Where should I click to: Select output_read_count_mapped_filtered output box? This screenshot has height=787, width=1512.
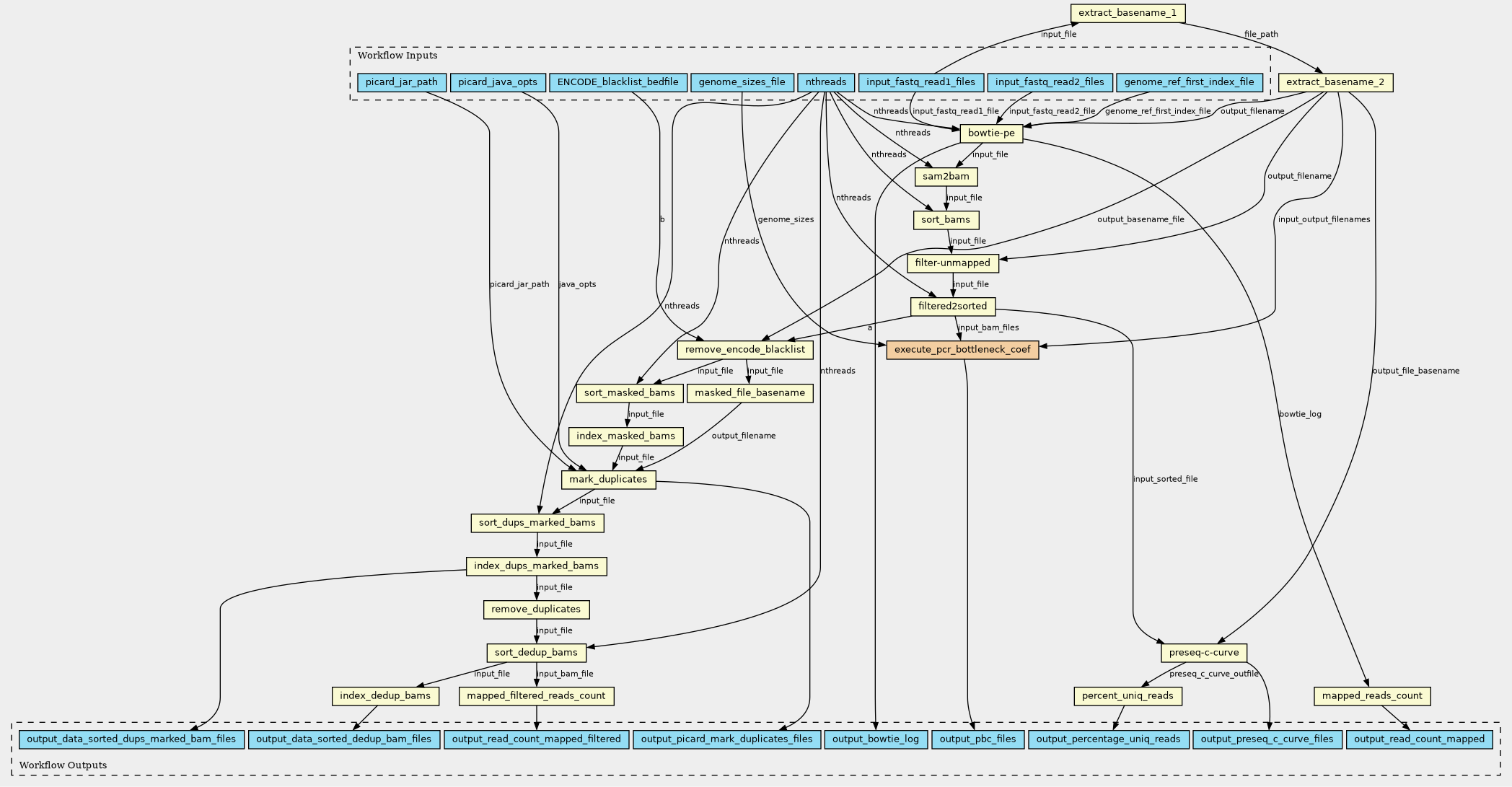(536, 739)
